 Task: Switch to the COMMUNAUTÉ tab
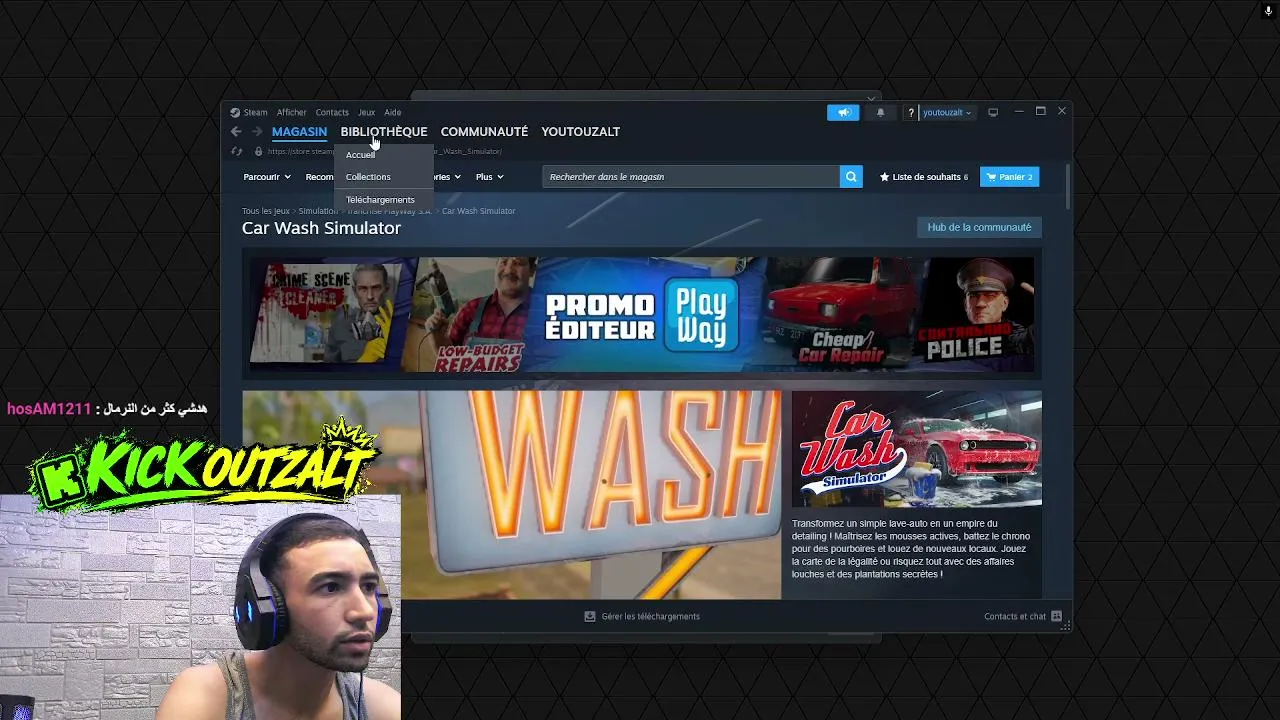[484, 131]
